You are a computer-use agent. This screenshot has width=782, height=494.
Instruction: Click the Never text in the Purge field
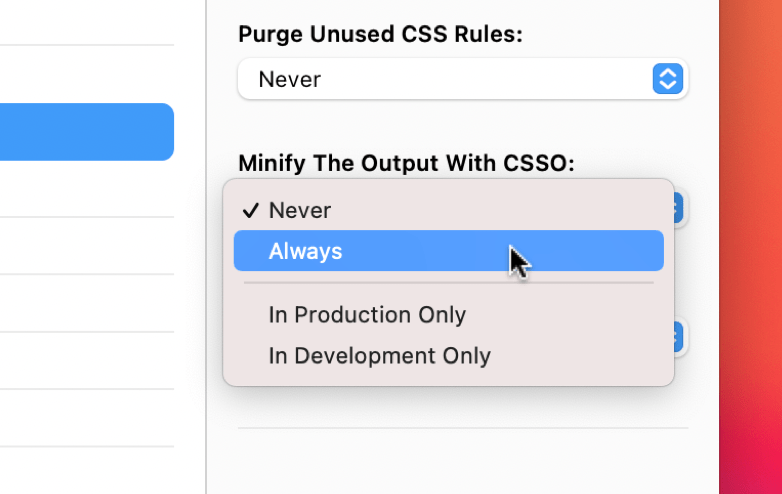(289, 79)
